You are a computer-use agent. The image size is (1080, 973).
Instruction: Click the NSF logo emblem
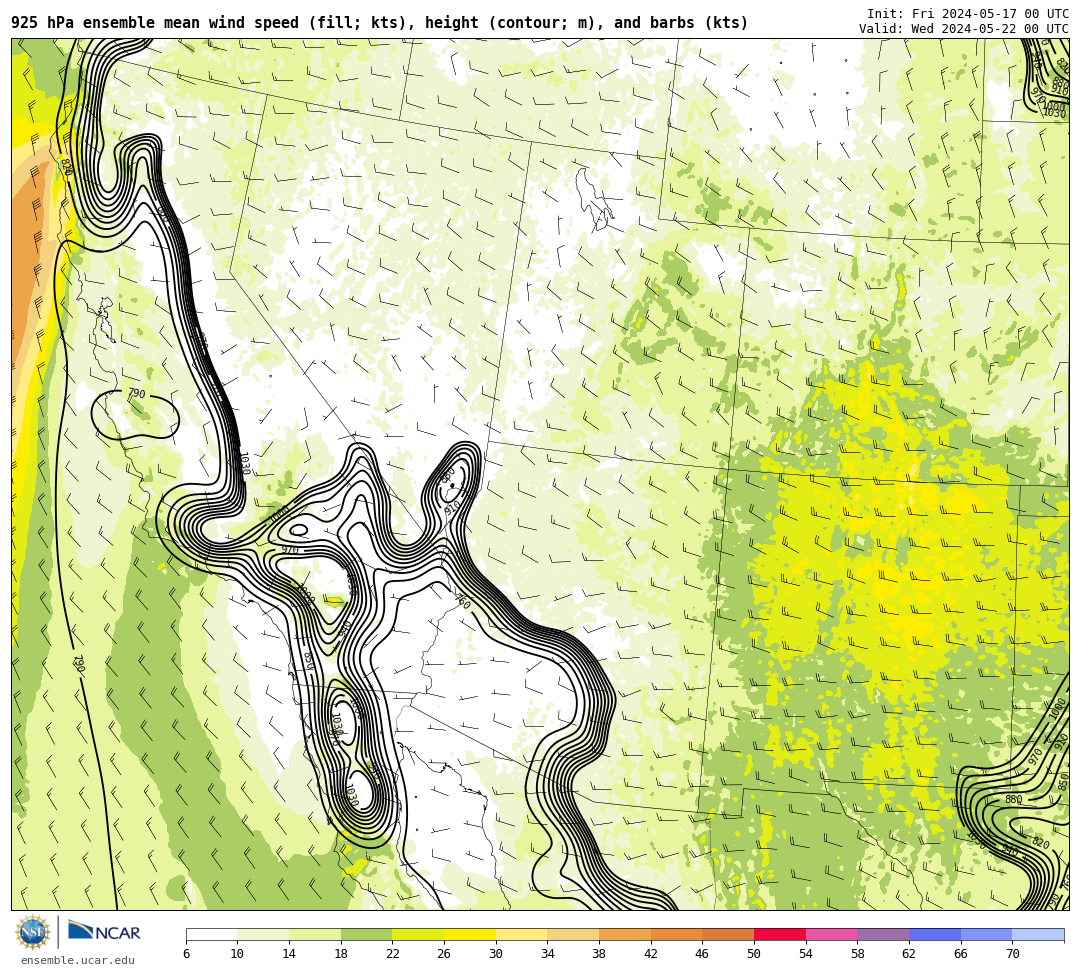(32, 932)
